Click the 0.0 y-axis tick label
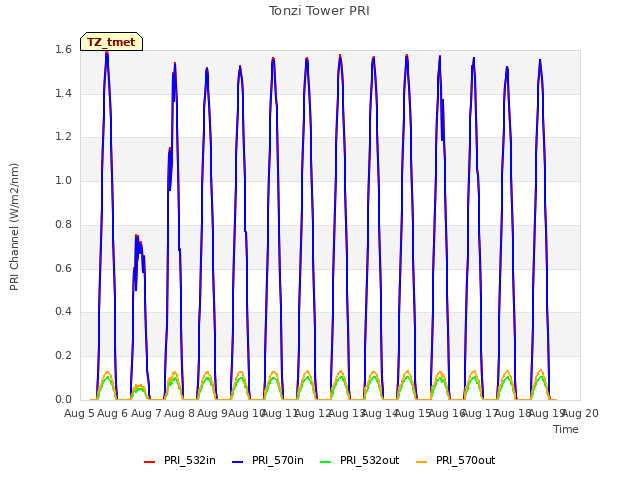Image resolution: width=640 pixels, height=480 pixels. tap(63, 399)
